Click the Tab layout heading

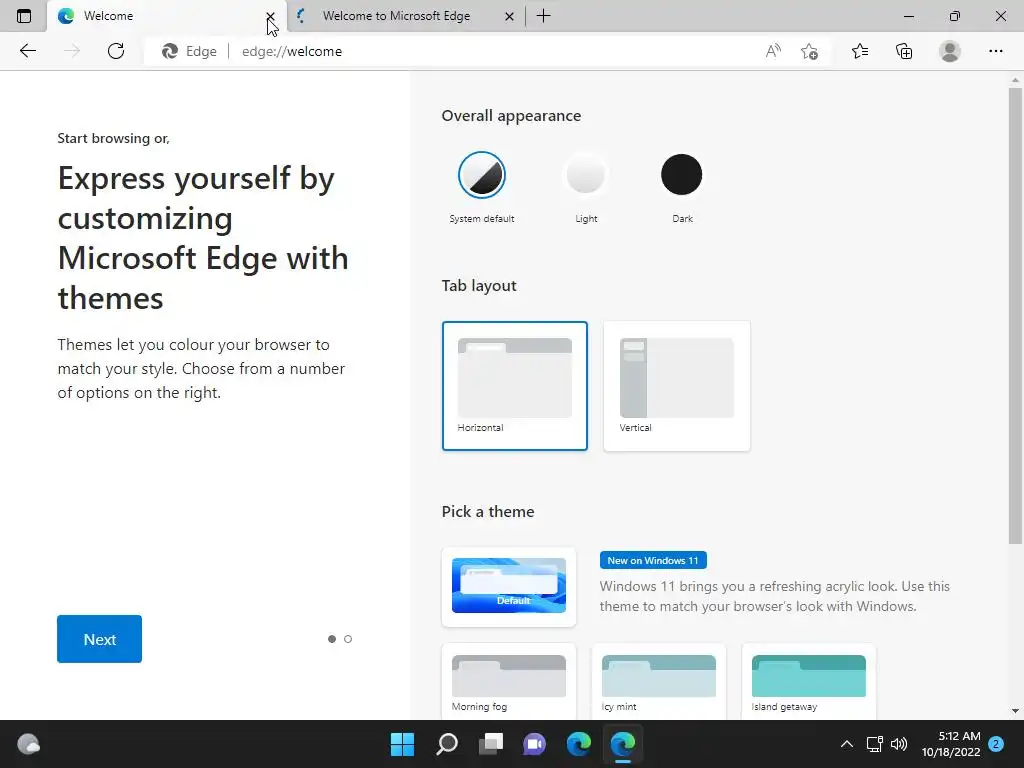pyautogui.click(x=479, y=285)
